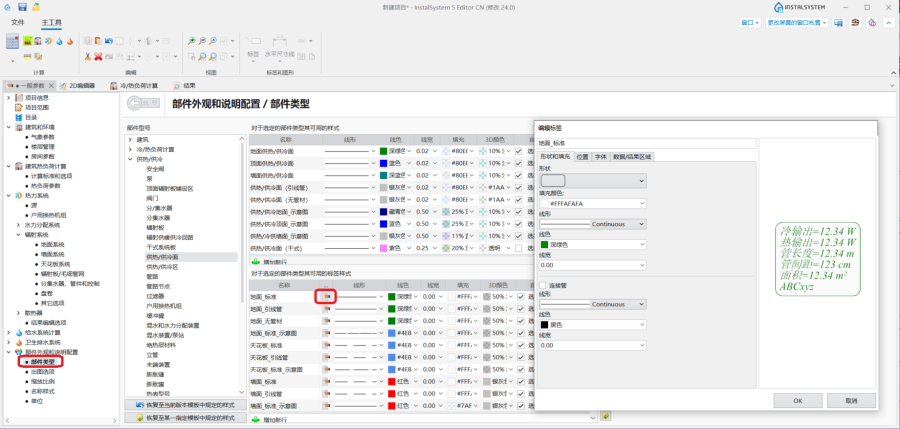Toggle checkbox in 顶面供热/供冷面 style row
The image size is (900, 429).
click(x=519, y=163)
